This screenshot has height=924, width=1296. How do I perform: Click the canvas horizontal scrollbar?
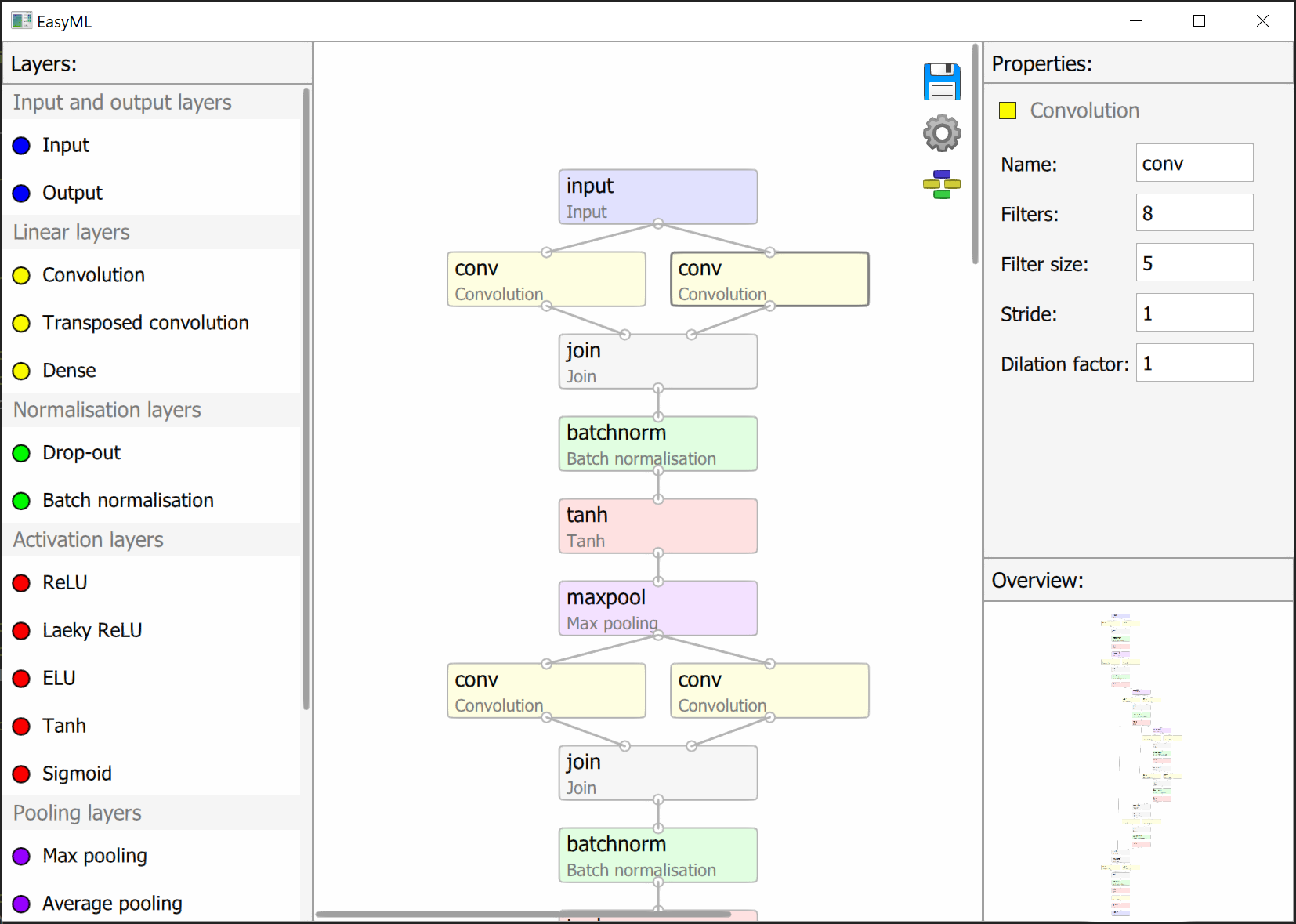tap(523, 914)
